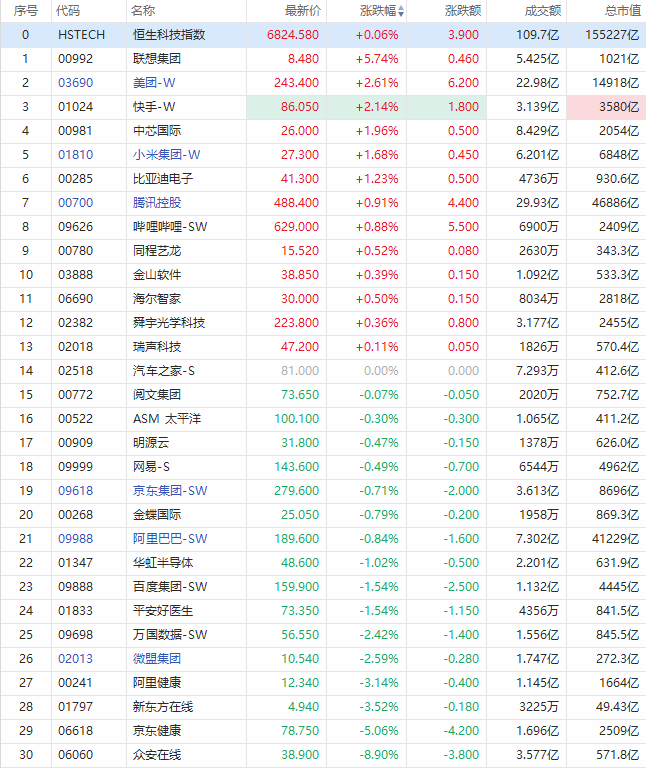This screenshot has width=646, height=768.
Task: Sort by the 涨跌幅 column arrow
Action: [401, 11]
